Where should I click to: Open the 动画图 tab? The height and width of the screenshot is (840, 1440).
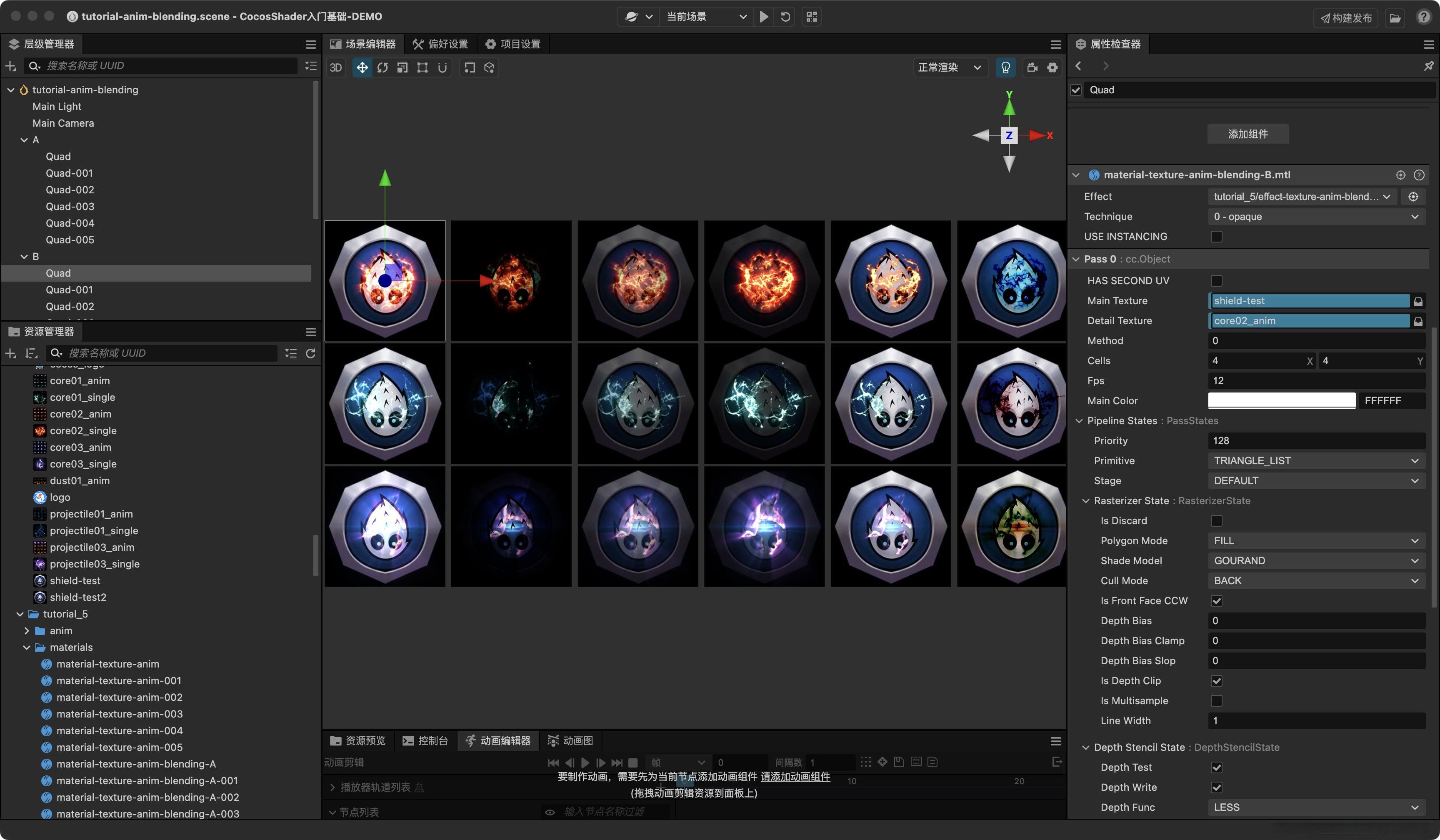[570, 741]
